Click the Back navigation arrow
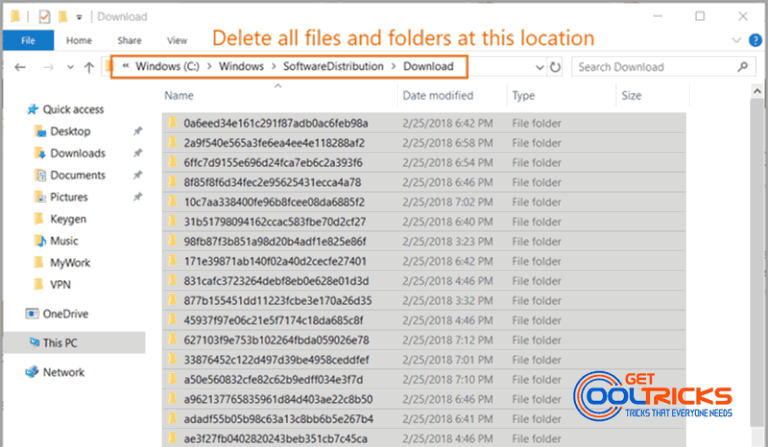768x447 pixels. [x=22, y=67]
